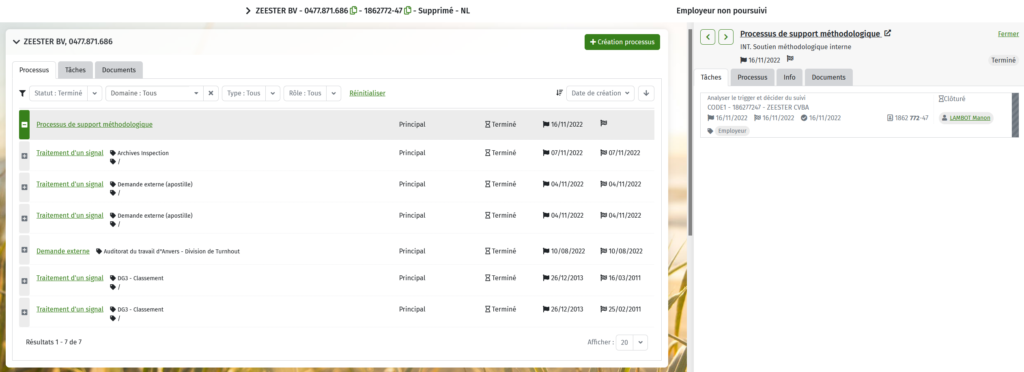
Task: Open the Info tab
Action: (x=790, y=77)
